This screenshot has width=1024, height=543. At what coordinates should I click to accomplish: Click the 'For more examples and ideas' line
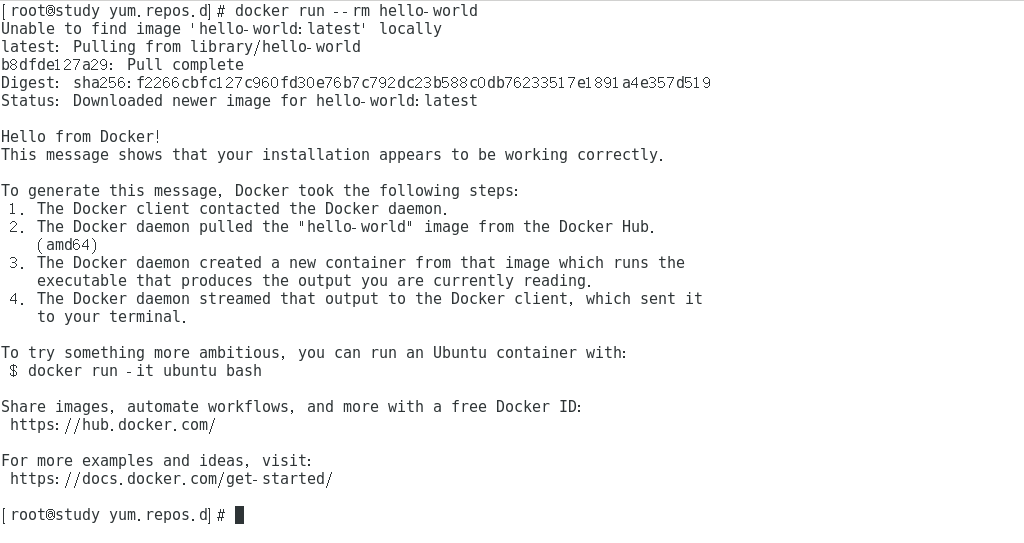(x=157, y=461)
